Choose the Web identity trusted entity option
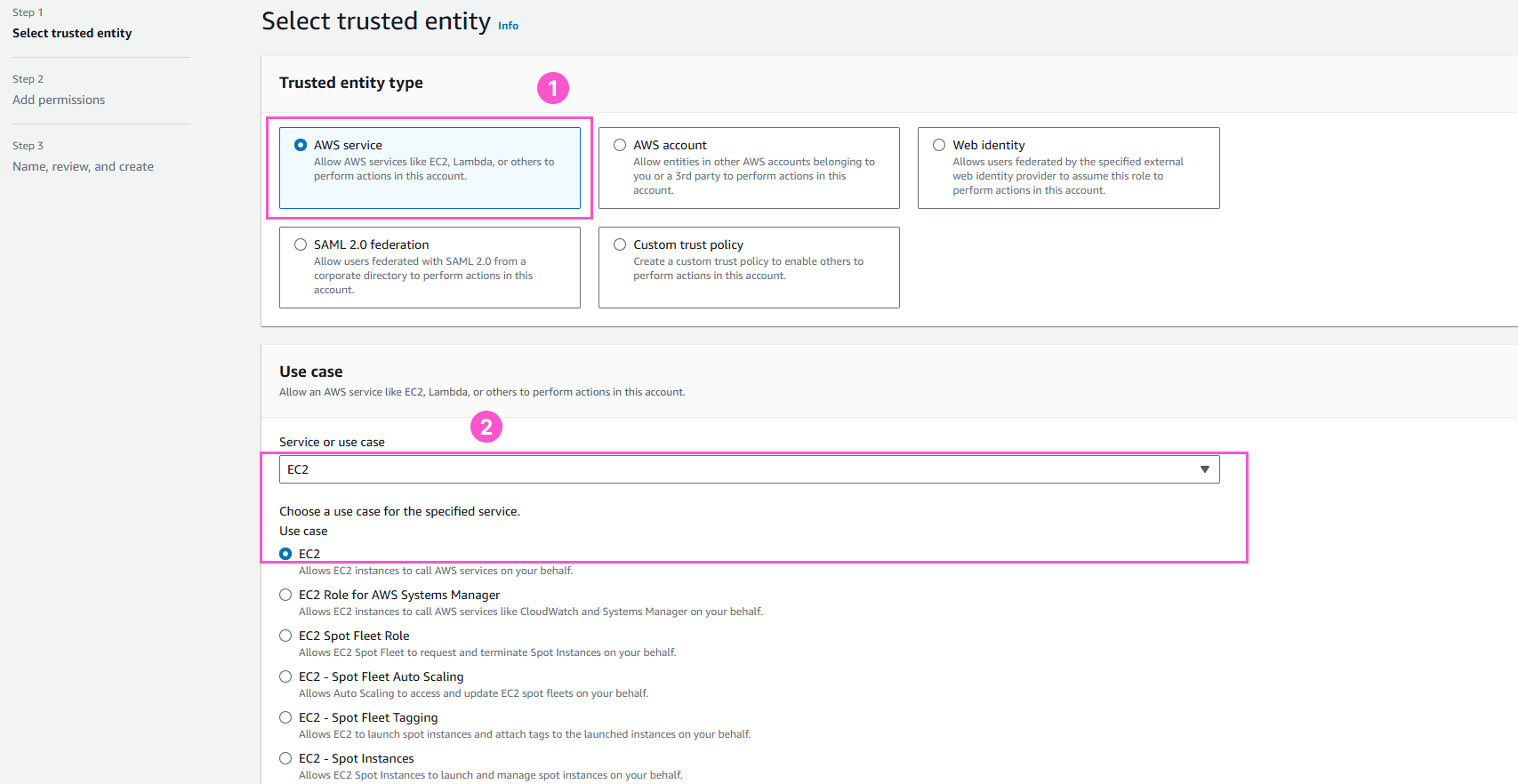 1068,168
